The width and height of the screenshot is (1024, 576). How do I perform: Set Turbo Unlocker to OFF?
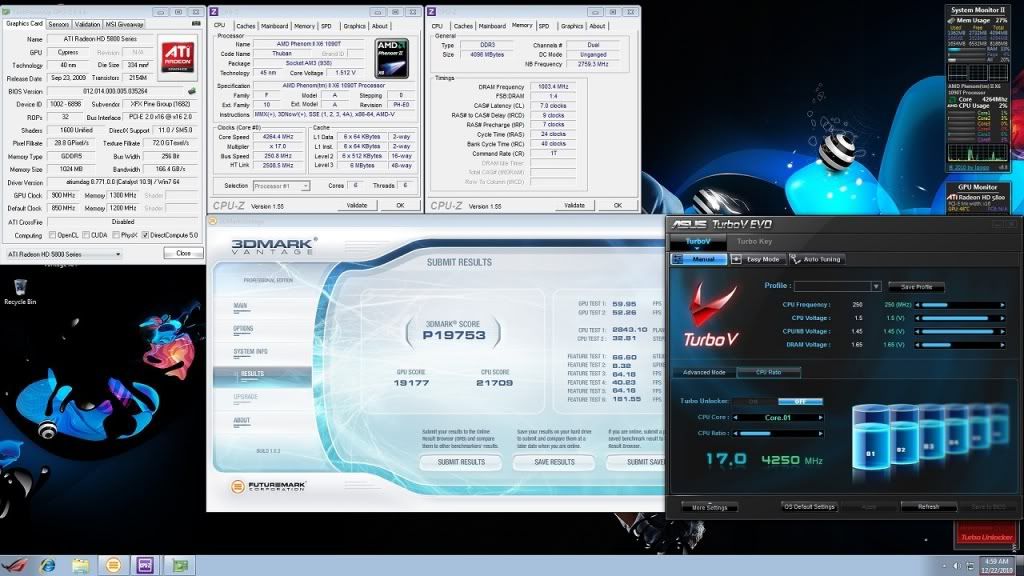coord(800,402)
